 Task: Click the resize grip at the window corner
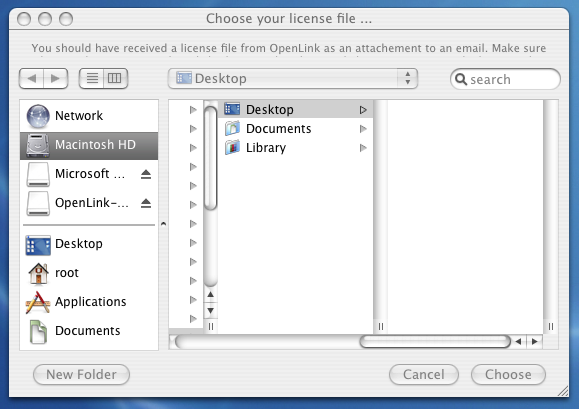click(x=563, y=391)
